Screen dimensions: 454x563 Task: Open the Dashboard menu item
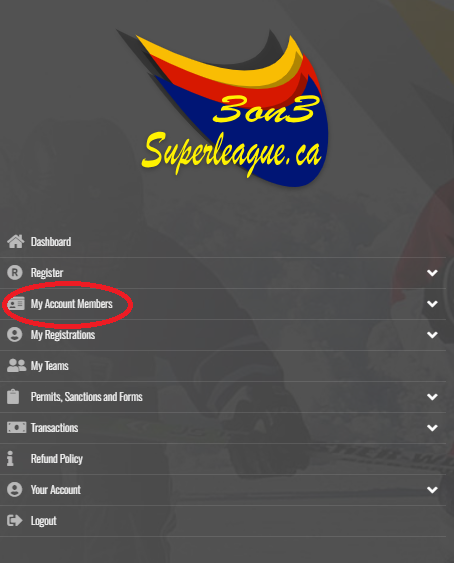[x=223, y=242]
